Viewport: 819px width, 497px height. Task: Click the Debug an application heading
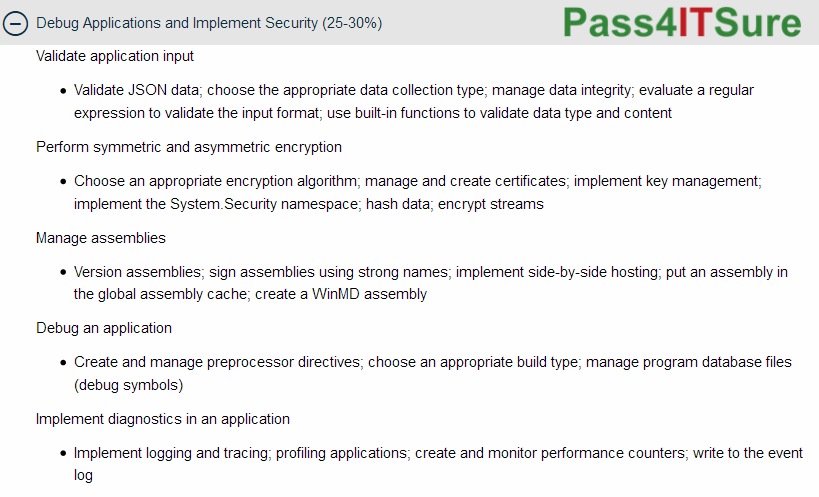click(103, 328)
